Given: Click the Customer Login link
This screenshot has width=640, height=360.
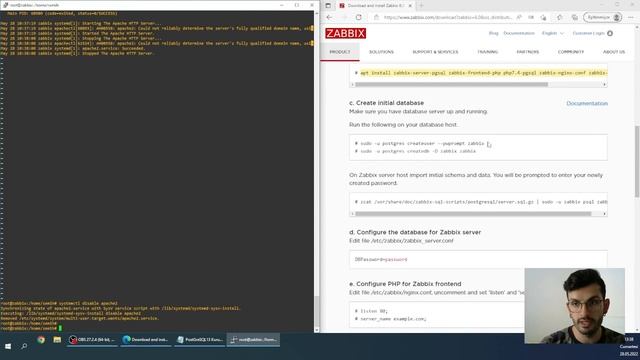Looking at the screenshot, I should (592, 33).
